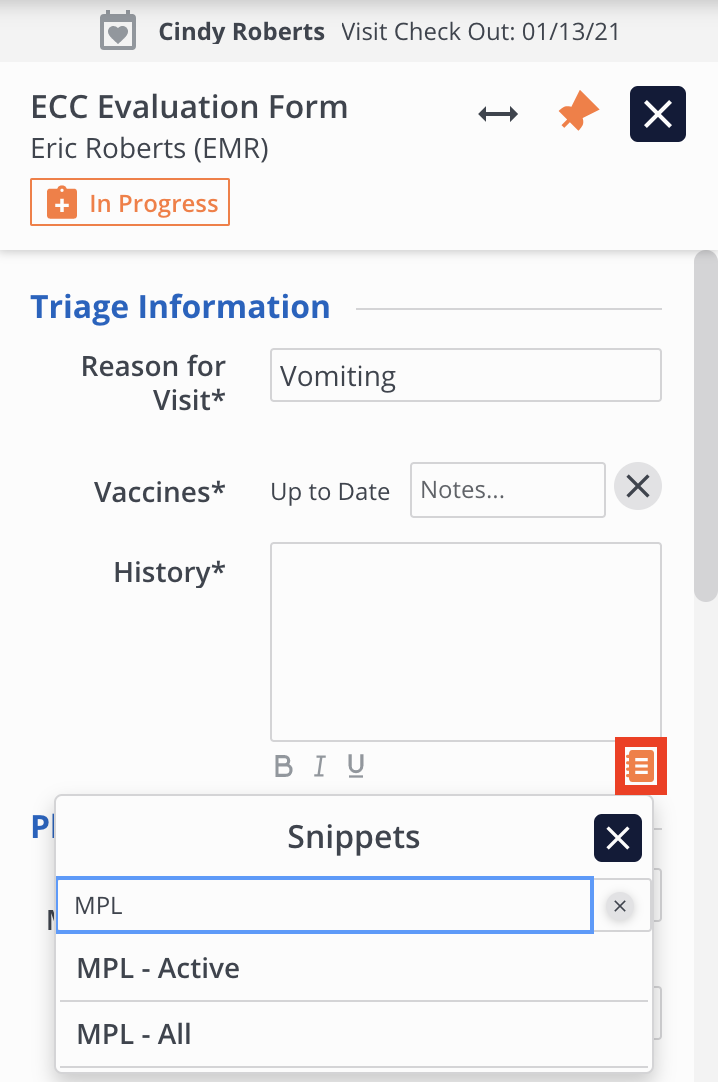Toggle underline formatting in History editor
The height and width of the screenshot is (1082, 718).
point(355,767)
